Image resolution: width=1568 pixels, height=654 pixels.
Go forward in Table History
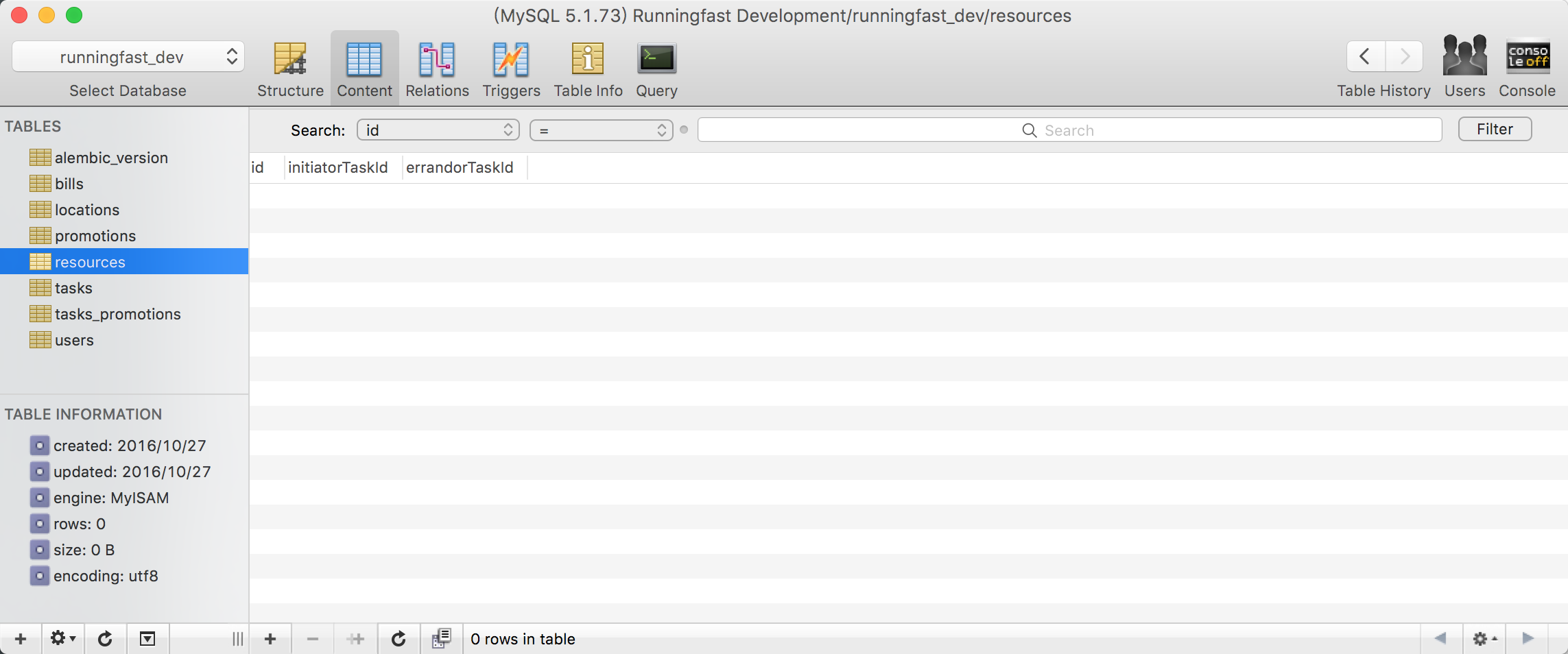click(1404, 56)
